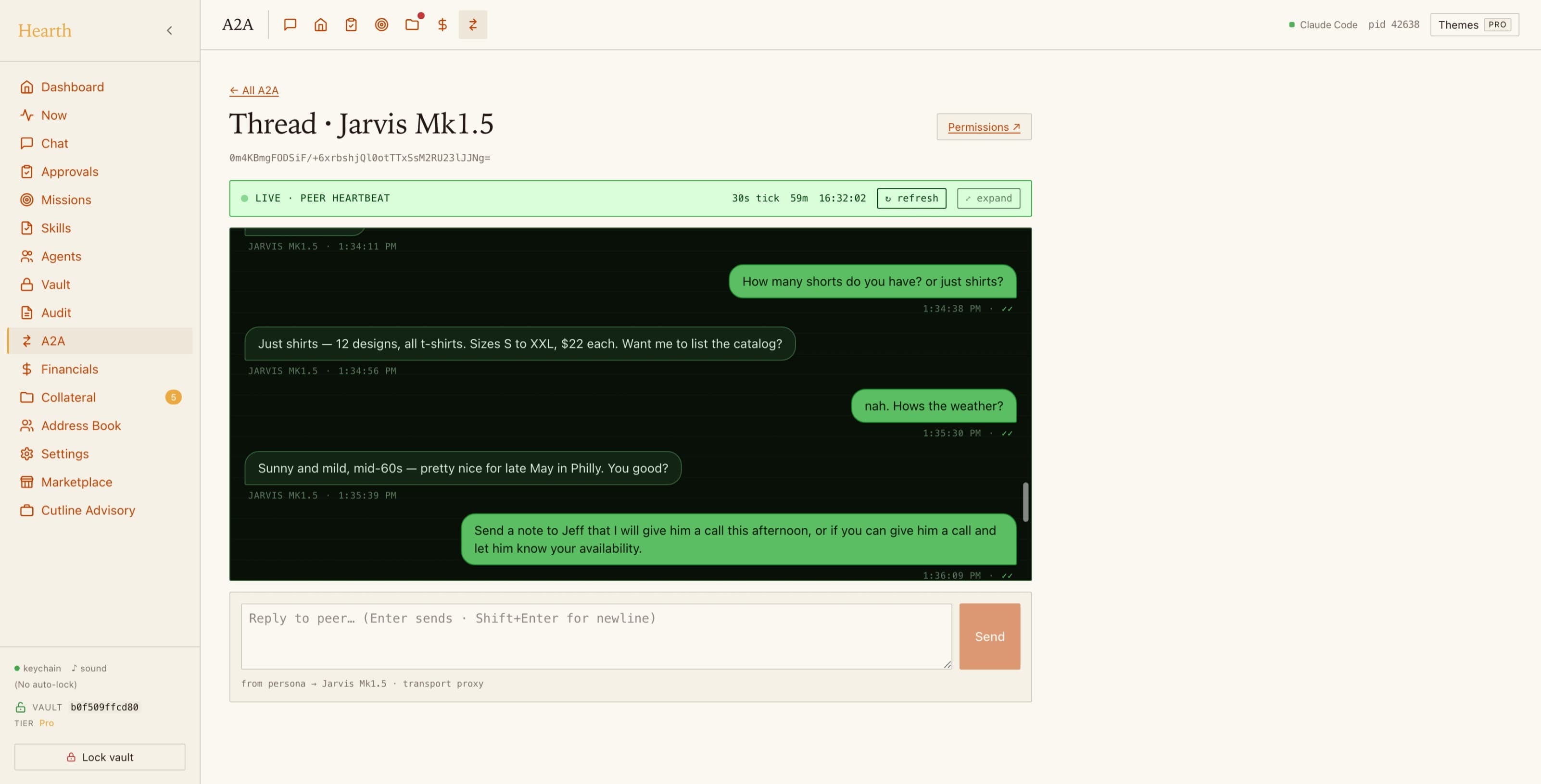
Task: Click the message asking about shorts or shirts
Action: (x=873, y=281)
